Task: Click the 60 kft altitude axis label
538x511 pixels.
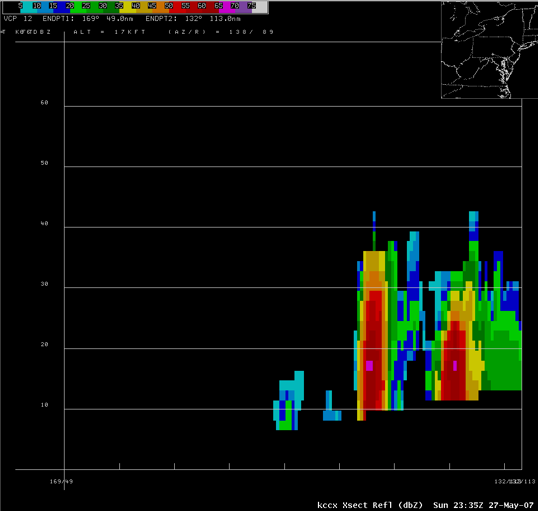Action: coord(44,103)
